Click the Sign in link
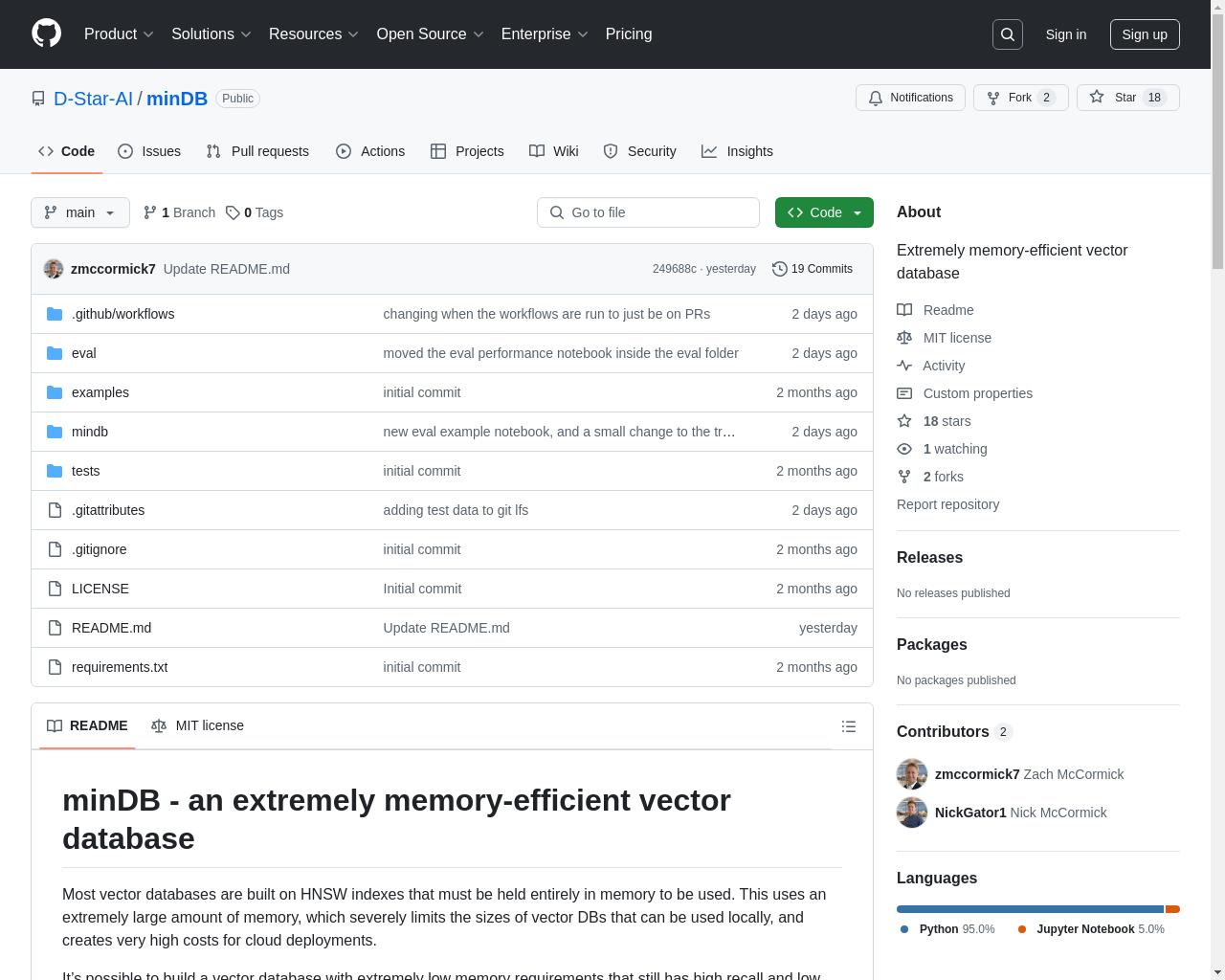The width and height of the screenshot is (1225, 980). point(1065,34)
